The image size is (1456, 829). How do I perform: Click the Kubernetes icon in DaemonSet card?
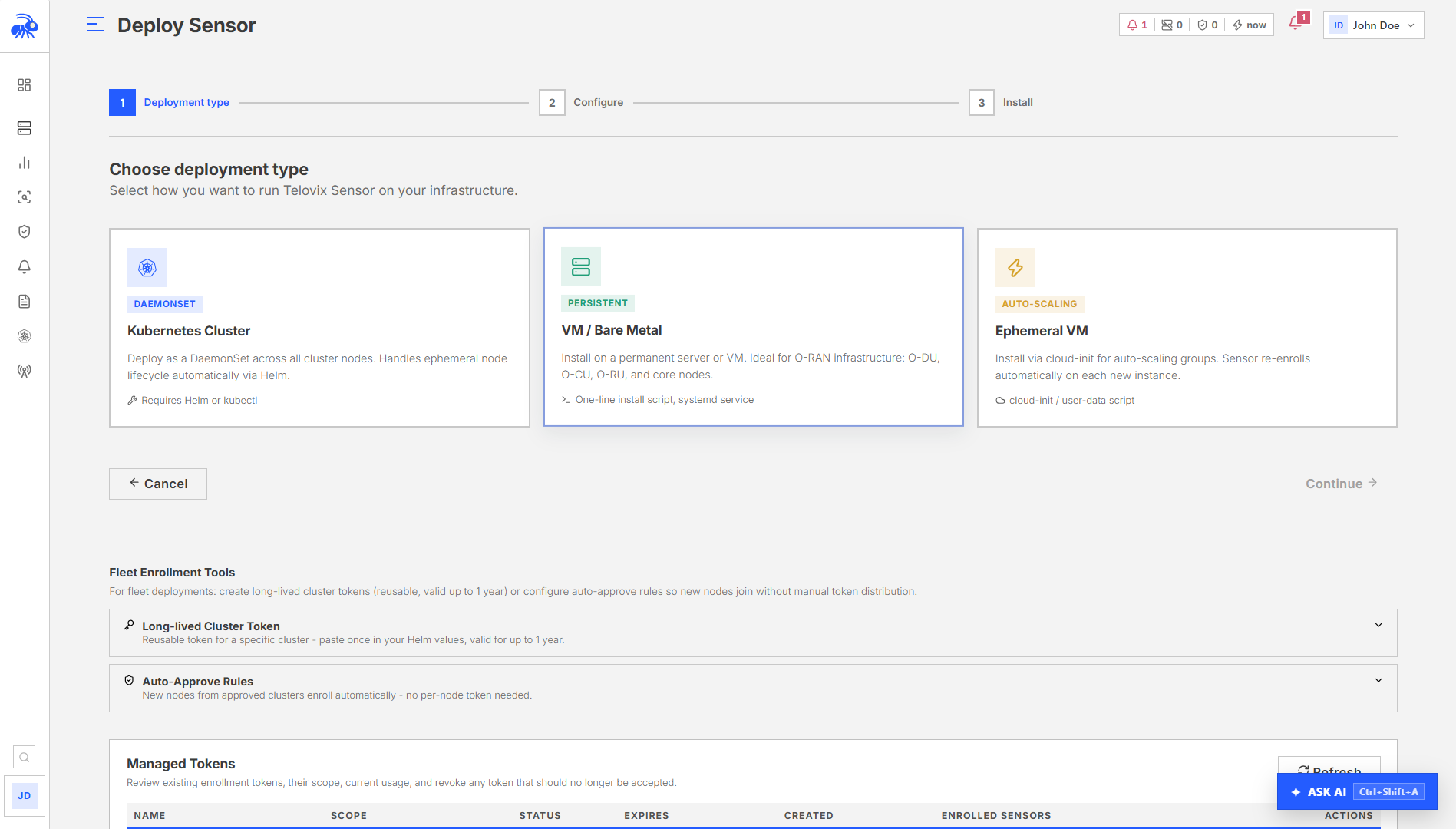147,268
